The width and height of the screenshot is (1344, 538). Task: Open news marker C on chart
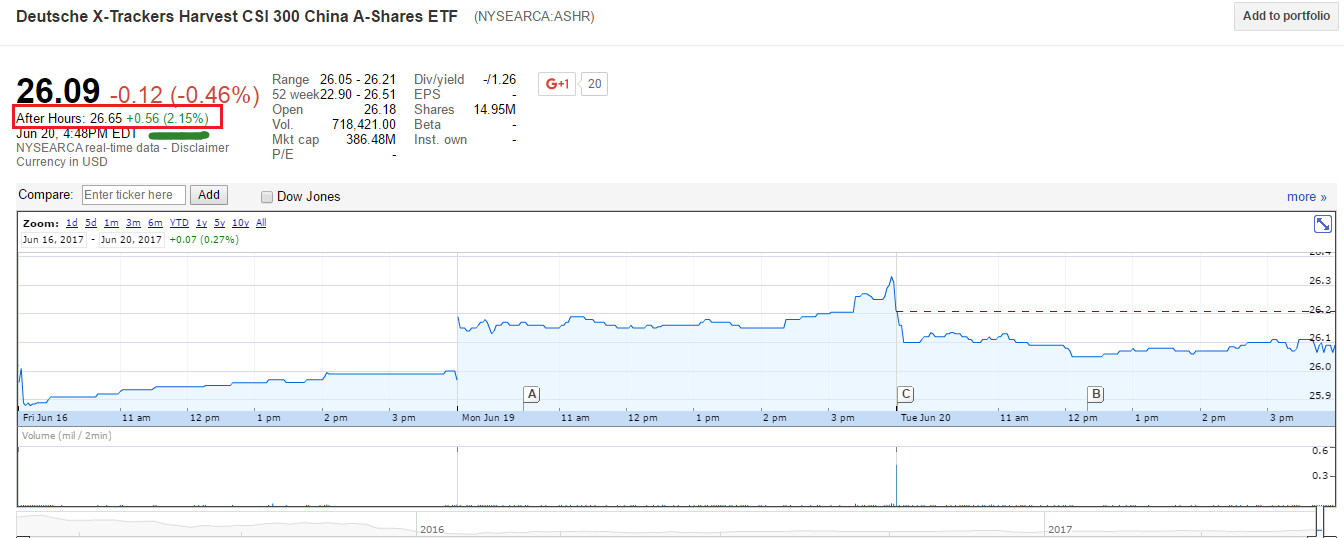click(906, 394)
